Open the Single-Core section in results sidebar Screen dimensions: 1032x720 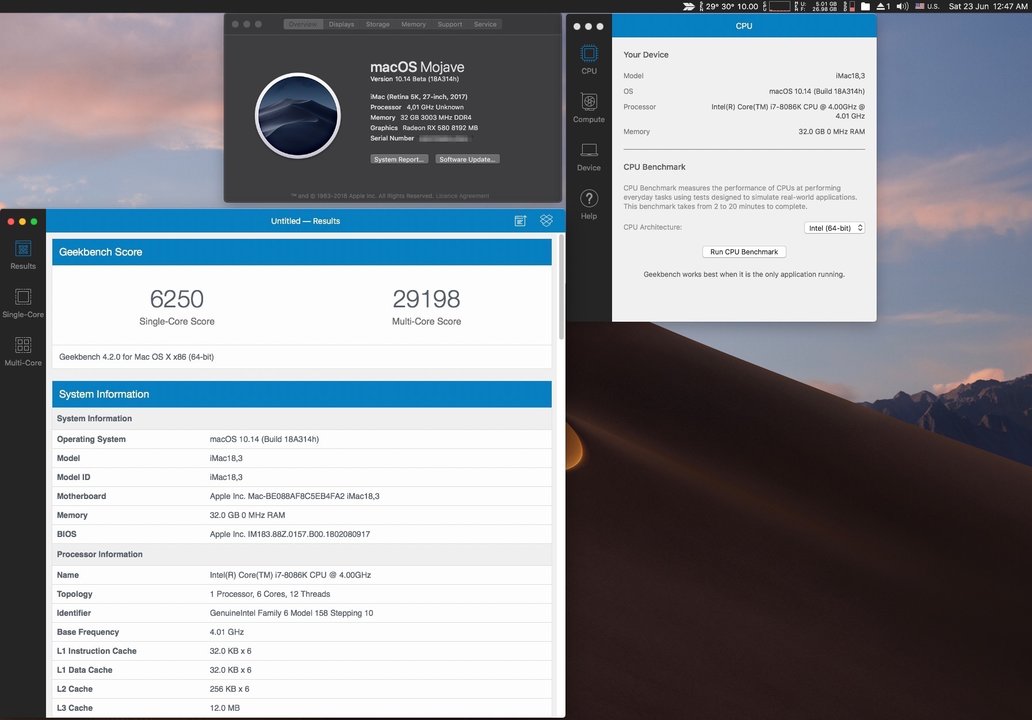(x=23, y=303)
